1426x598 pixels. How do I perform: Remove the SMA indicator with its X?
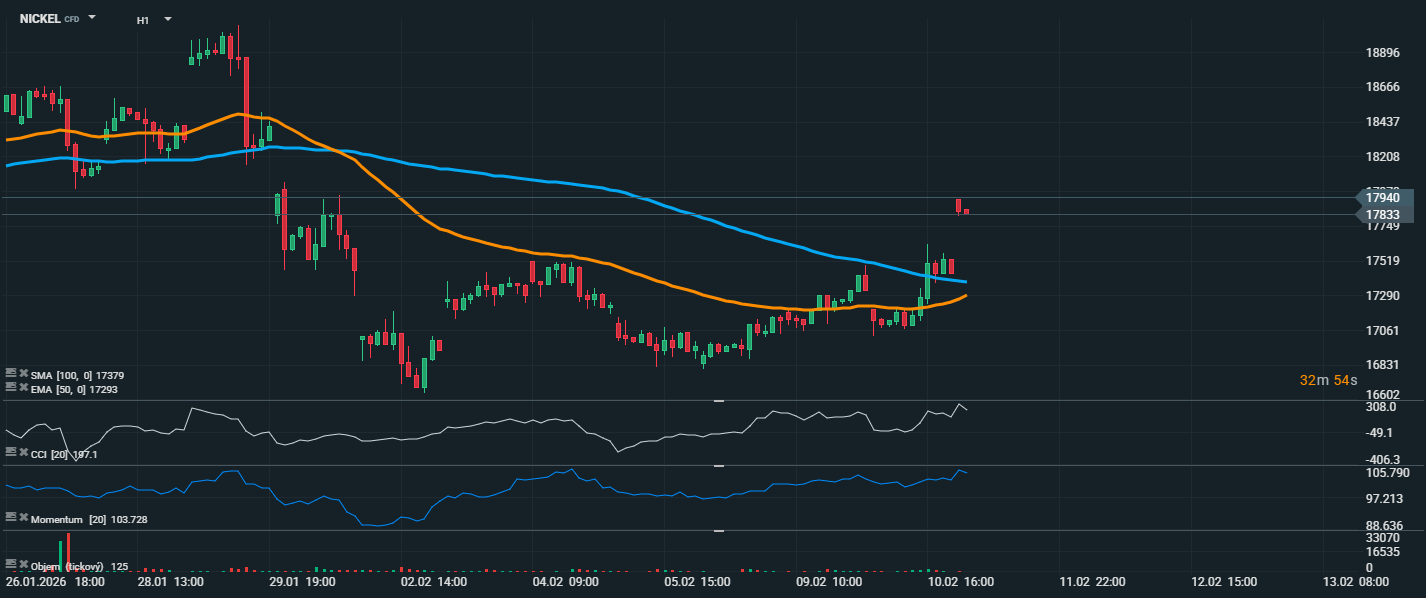pyautogui.click(x=23, y=374)
